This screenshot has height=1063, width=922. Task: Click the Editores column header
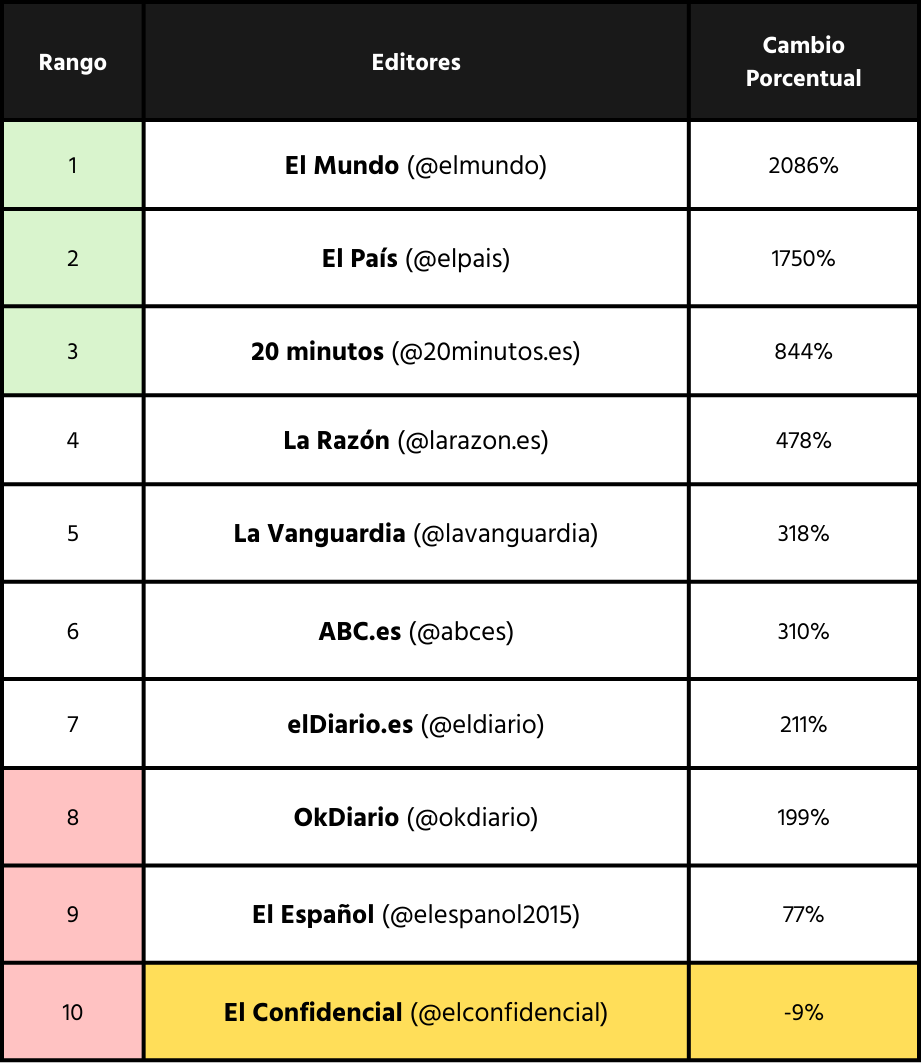[416, 62]
